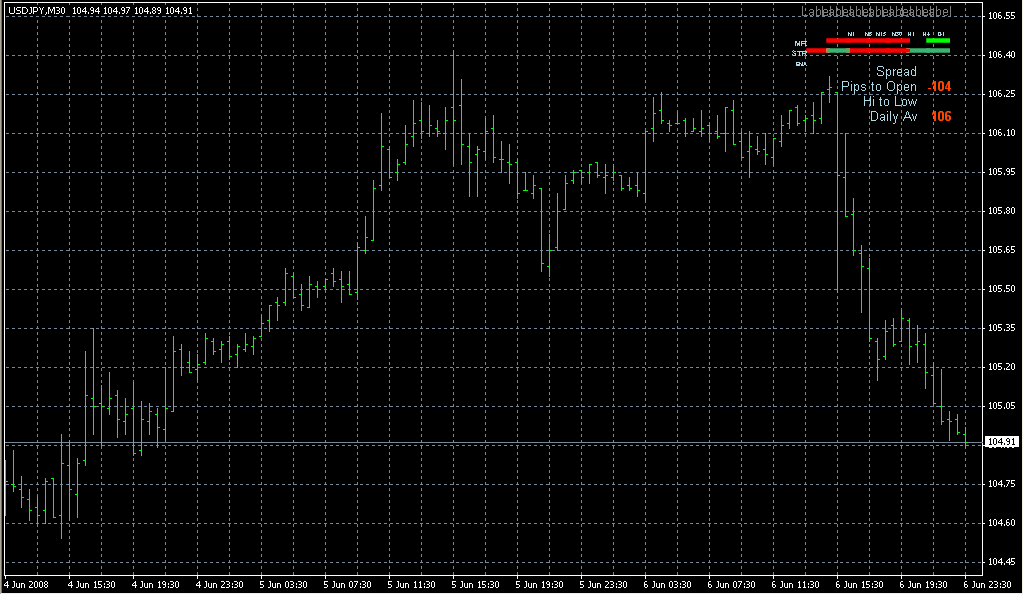The width and height of the screenshot is (1024, 594).
Task: Click the OHLC values after the chart title
Action: [132, 10]
